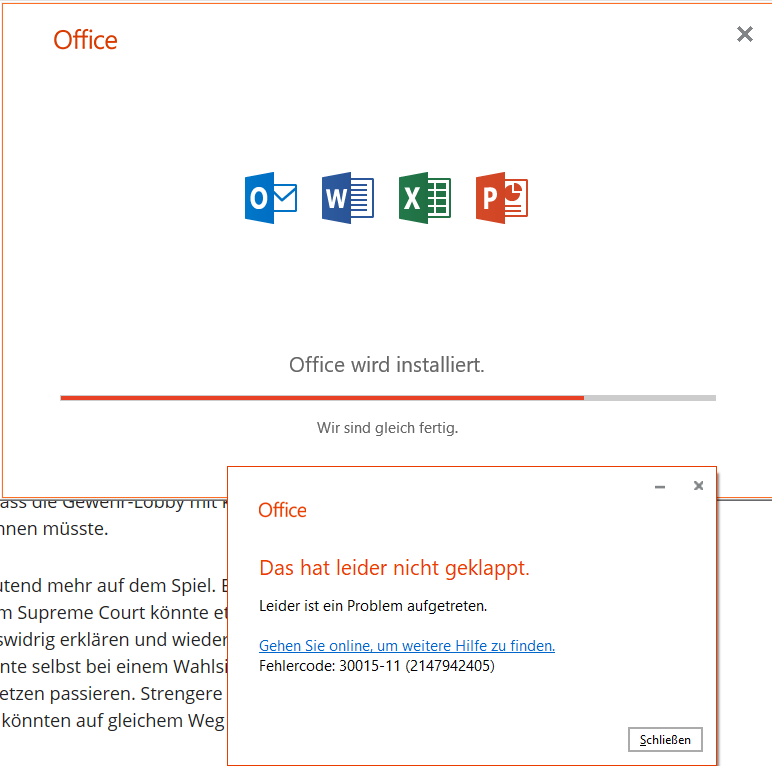Click the Outlook icon in the installer
The width and height of the screenshot is (772, 766).
tap(271, 197)
